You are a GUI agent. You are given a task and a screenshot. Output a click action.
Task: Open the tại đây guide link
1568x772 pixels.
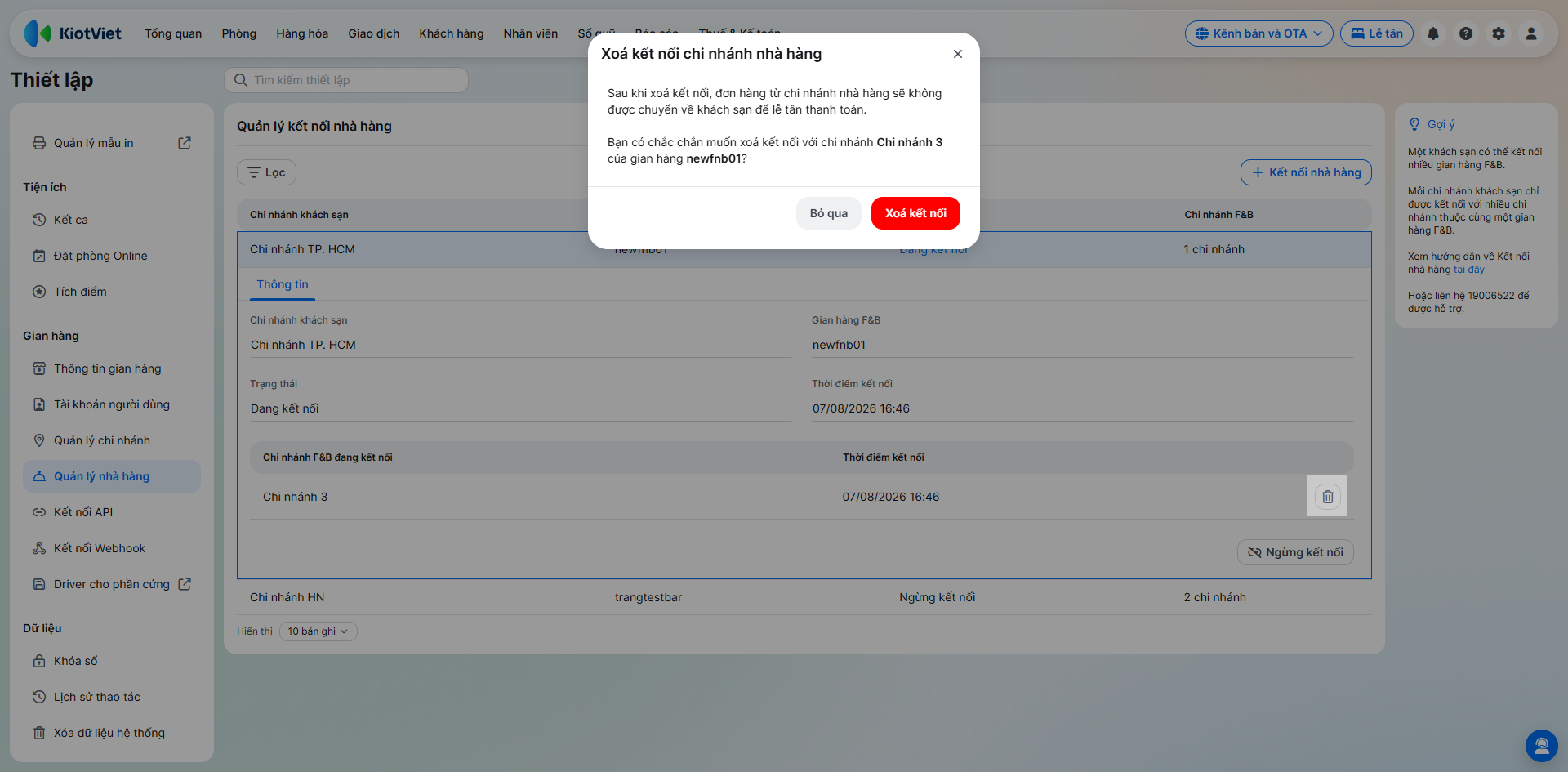(x=1469, y=270)
